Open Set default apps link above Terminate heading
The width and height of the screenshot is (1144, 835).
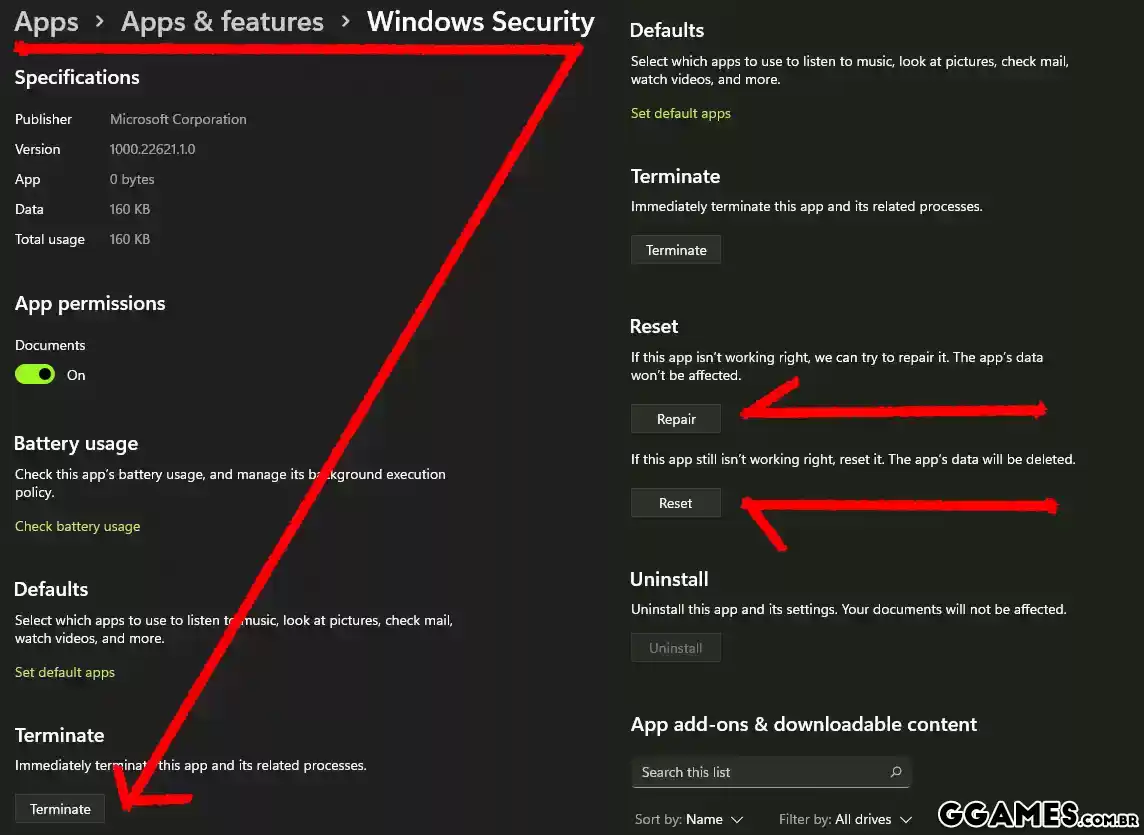pyautogui.click(x=680, y=113)
